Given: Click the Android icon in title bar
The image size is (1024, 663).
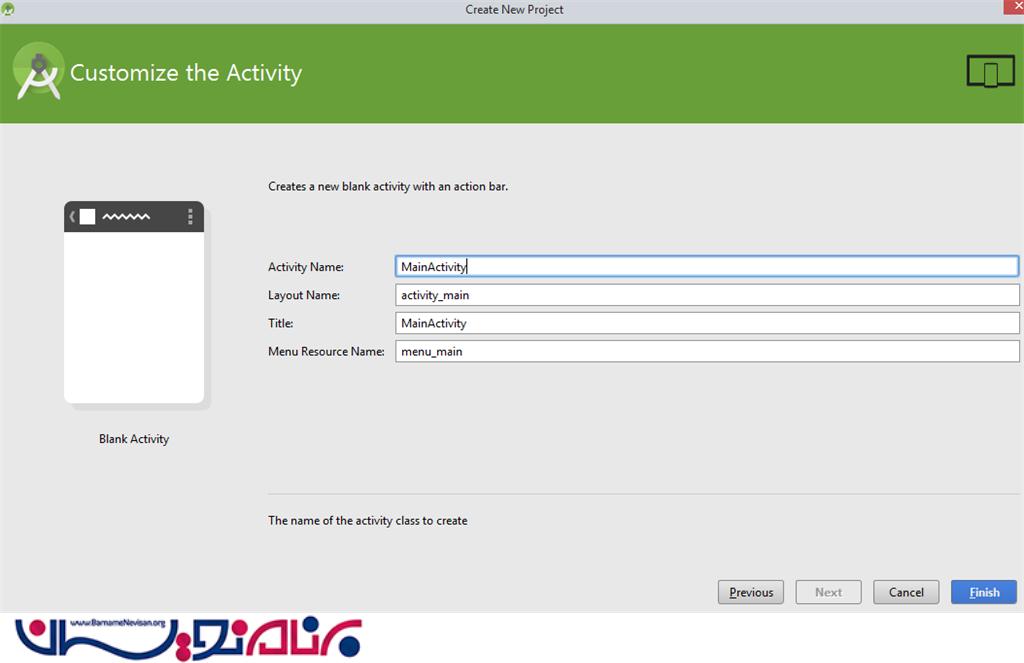Looking at the screenshot, I should pos(8,8).
